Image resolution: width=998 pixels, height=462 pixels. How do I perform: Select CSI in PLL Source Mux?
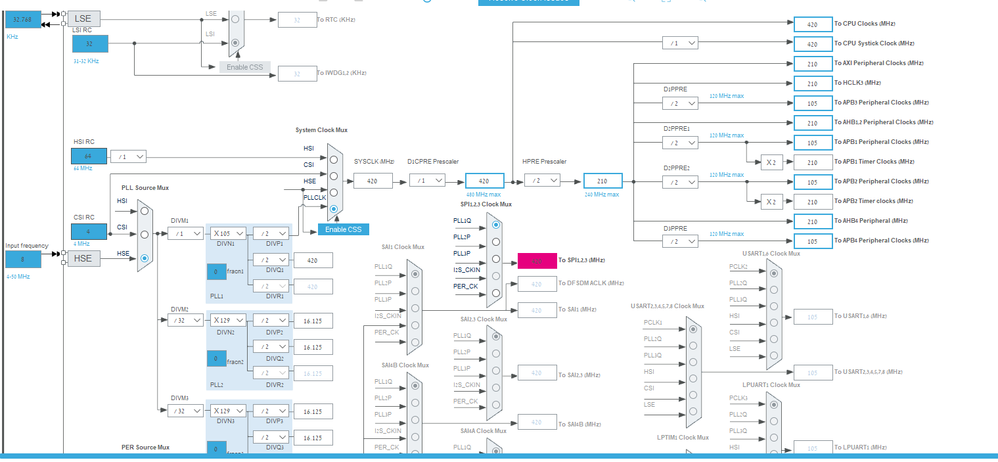tap(144, 234)
